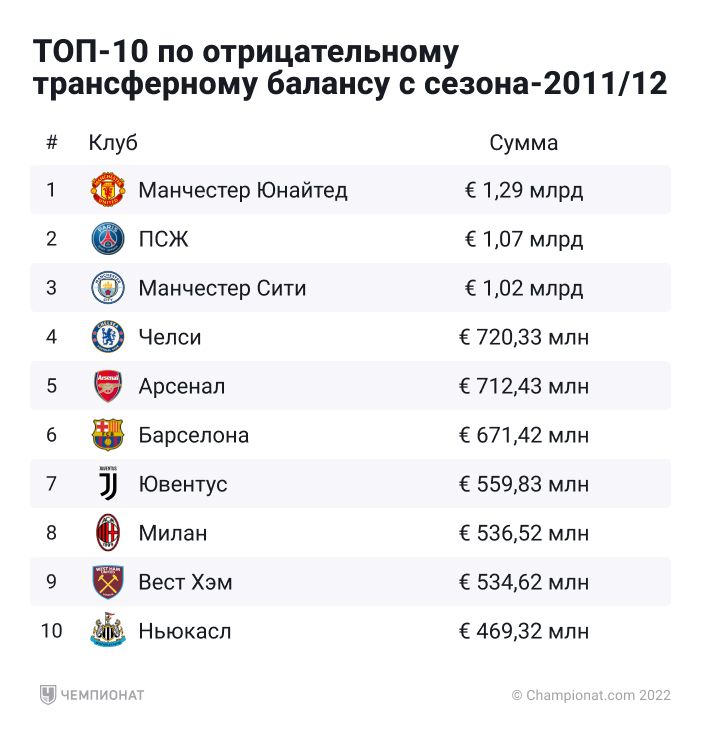Viewport: 701px width, 730px height.
Task: Click the Barcelona club crest
Action: click(108, 435)
